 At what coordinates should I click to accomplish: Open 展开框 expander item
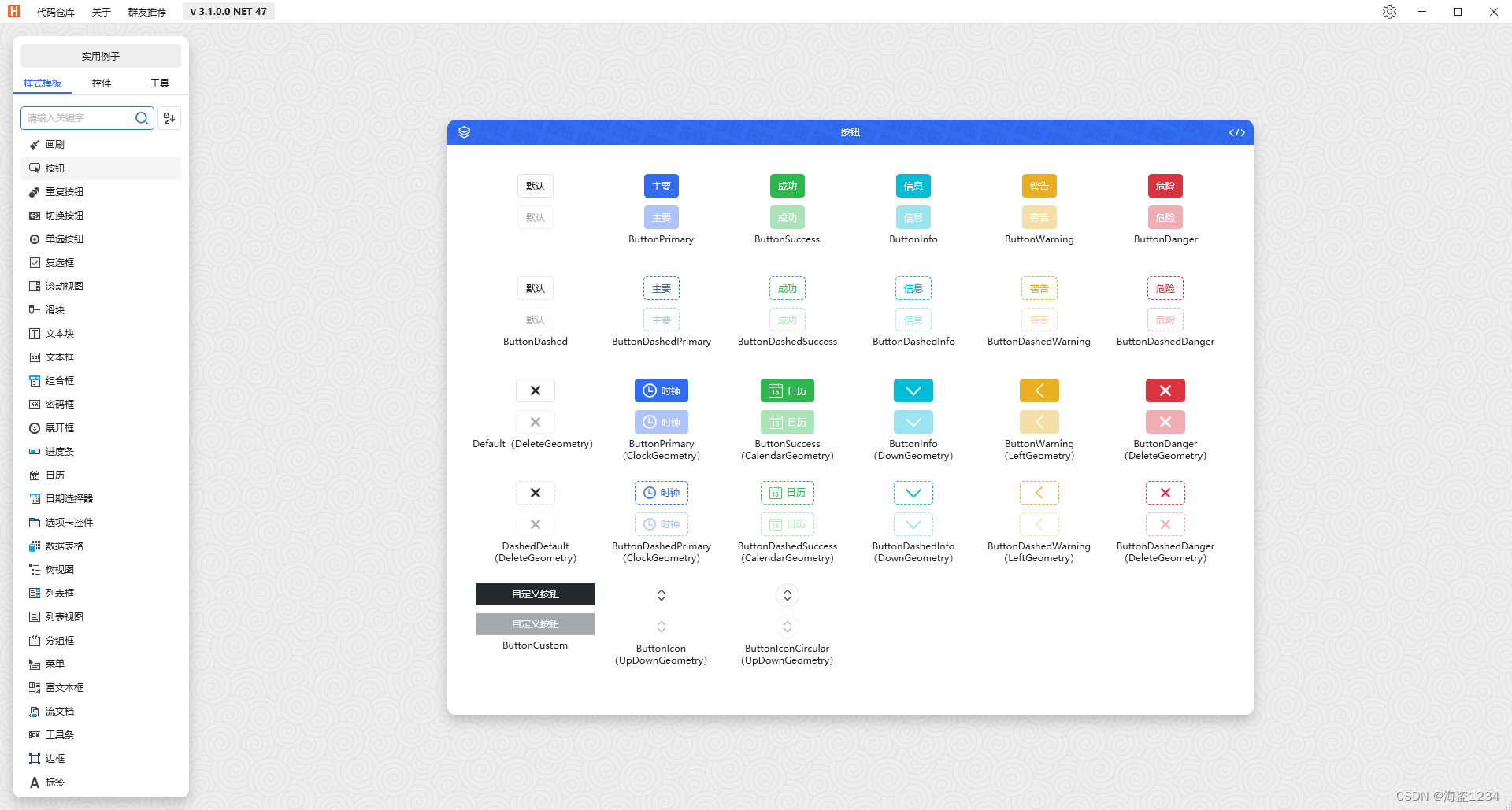click(101, 428)
